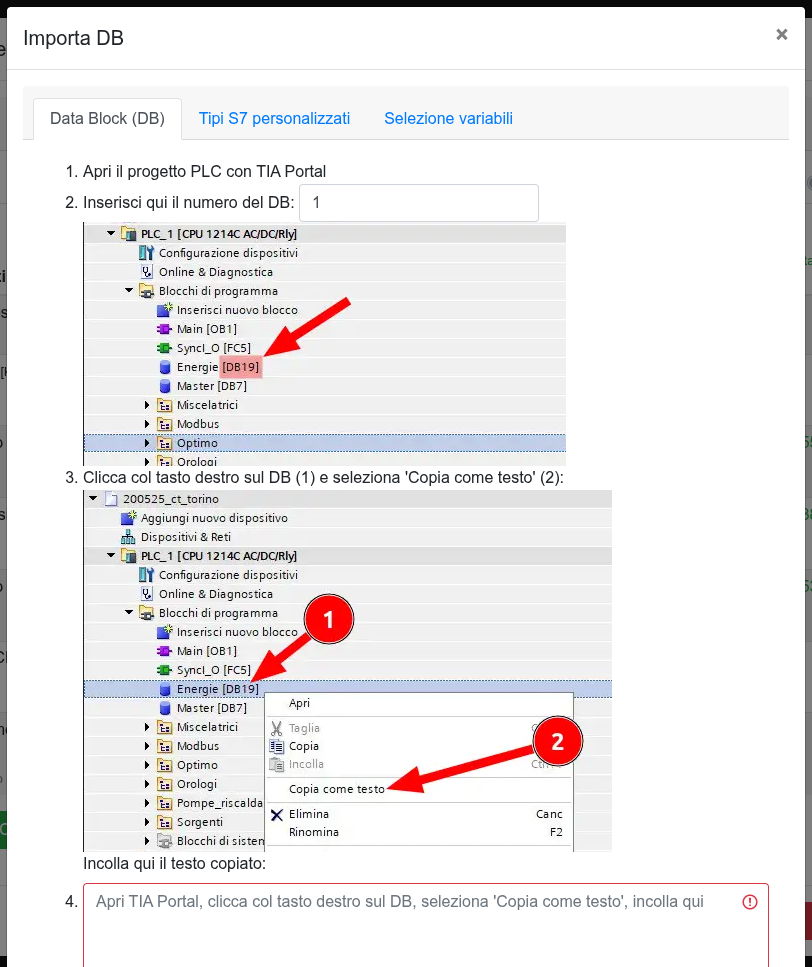Close the Importa DB dialog
The image size is (812, 967).
(x=783, y=33)
